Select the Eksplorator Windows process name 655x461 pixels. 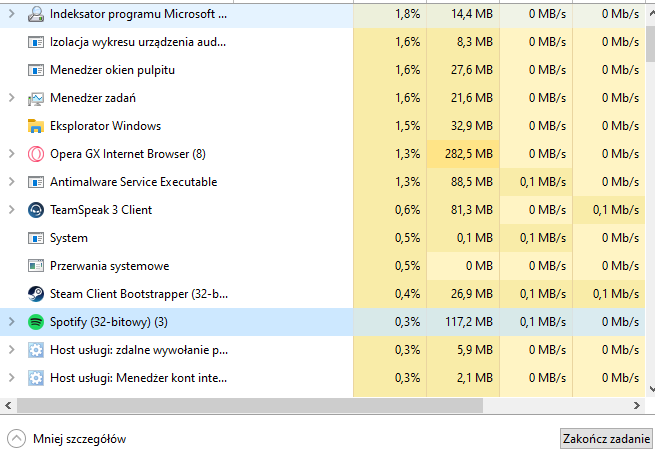[x=105, y=126]
